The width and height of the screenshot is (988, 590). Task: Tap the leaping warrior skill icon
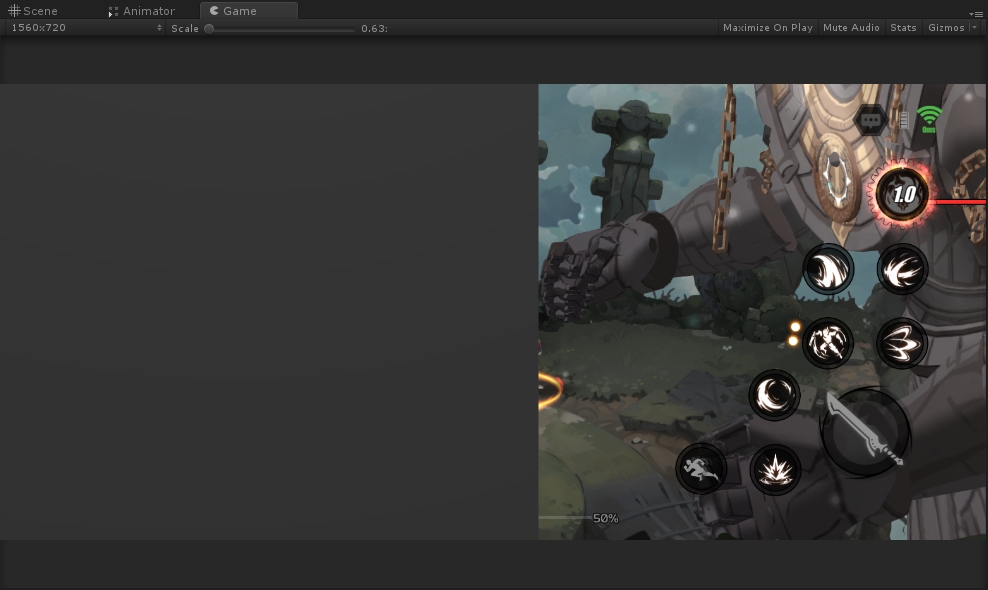tap(827, 343)
